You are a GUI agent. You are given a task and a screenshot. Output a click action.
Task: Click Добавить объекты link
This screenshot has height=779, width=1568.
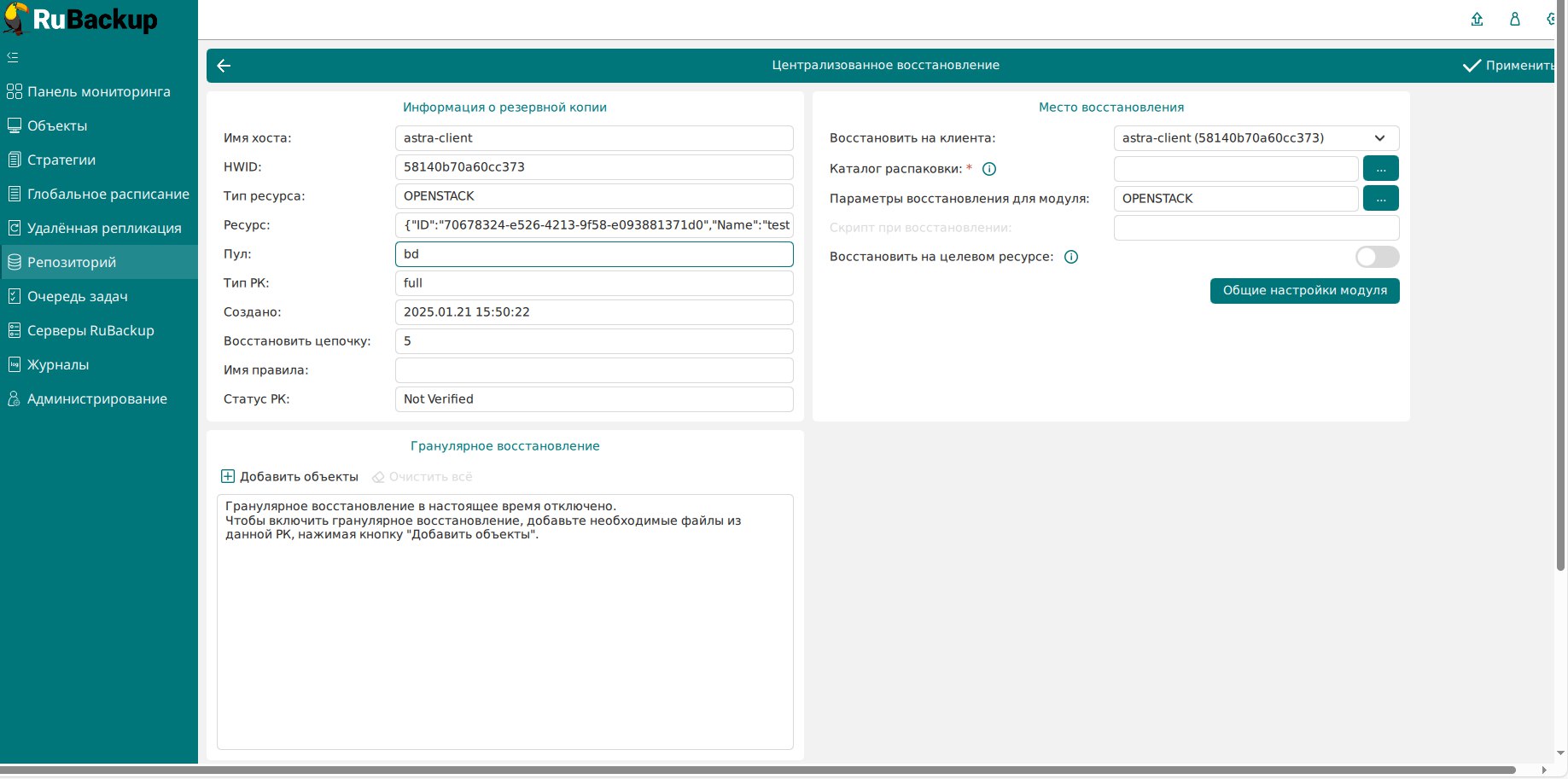point(290,477)
